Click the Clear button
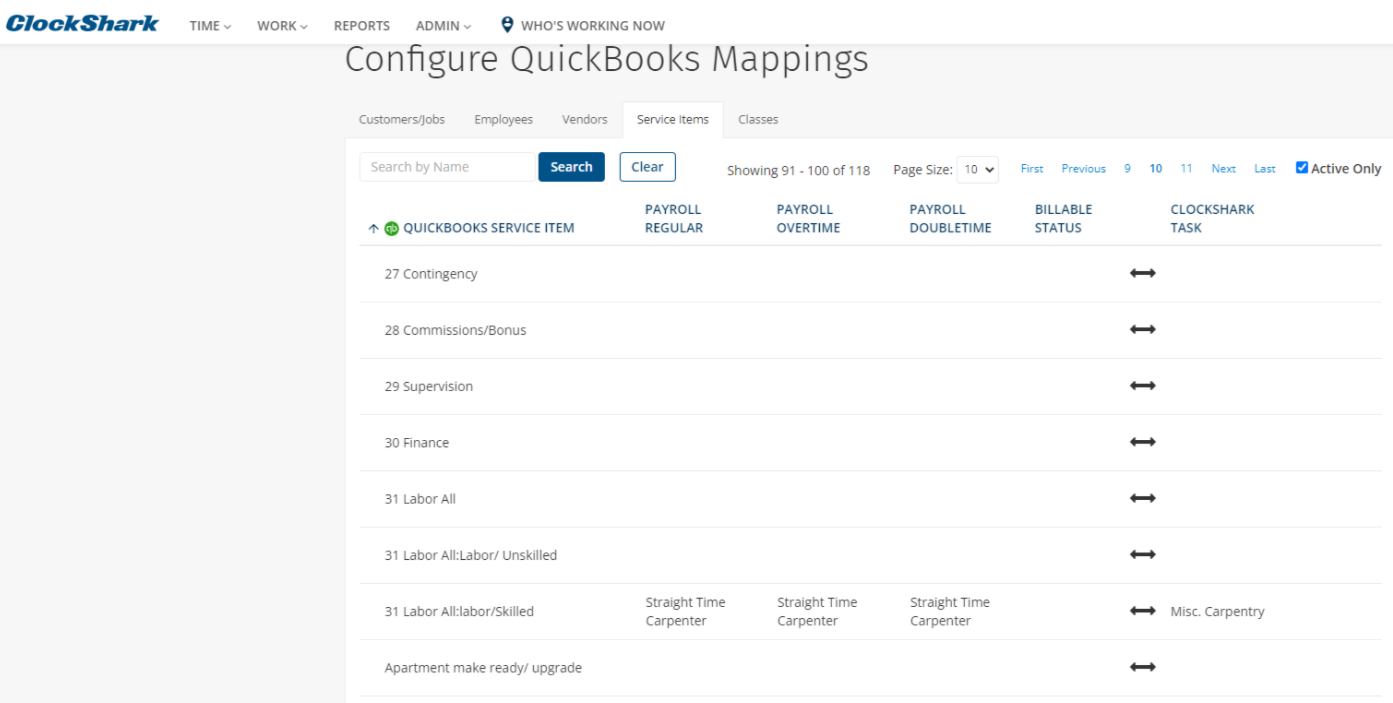This screenshot has width=1393, height=703. pyautogui.click(x=648, y=167)
